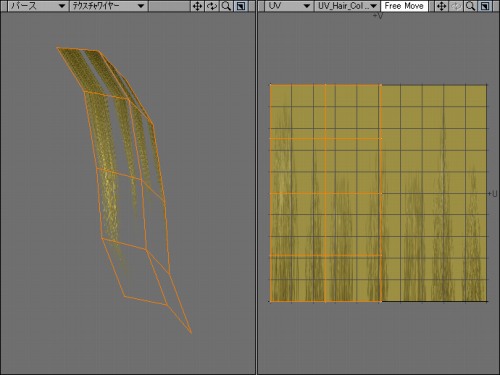Click the top-left corner of the UV map
Screen dimensions: 500x375
[x=270, y=85]
